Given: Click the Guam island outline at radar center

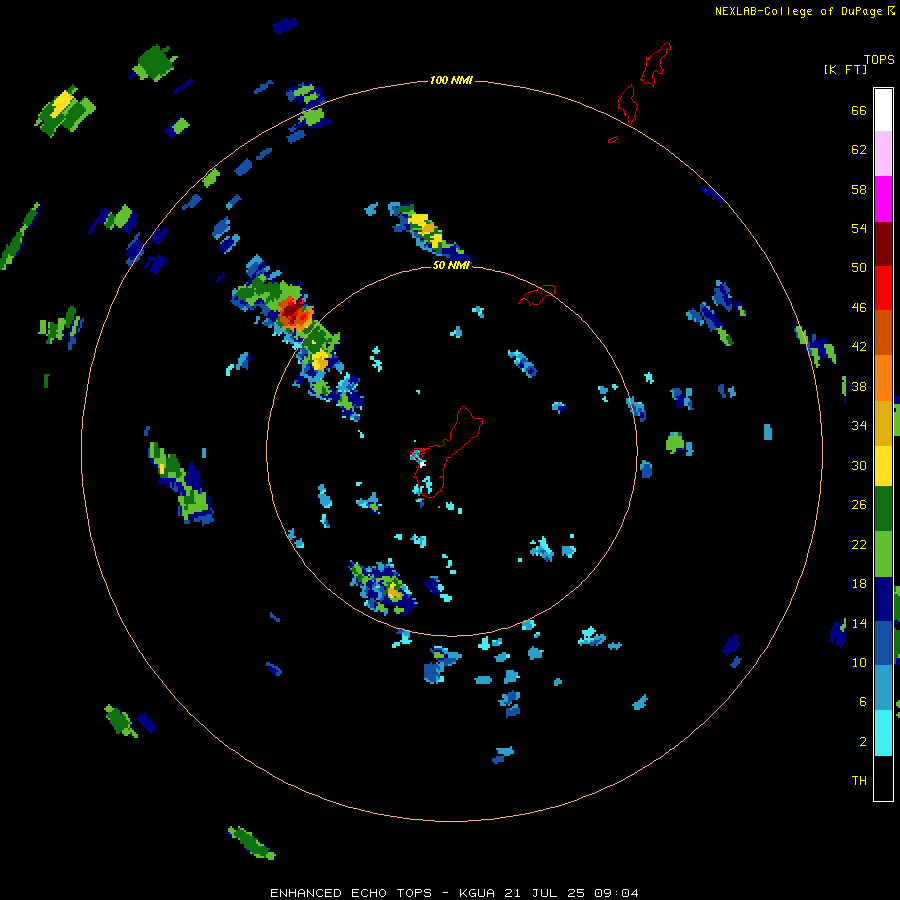Looking at the screenshot, I should coord(448,452).
